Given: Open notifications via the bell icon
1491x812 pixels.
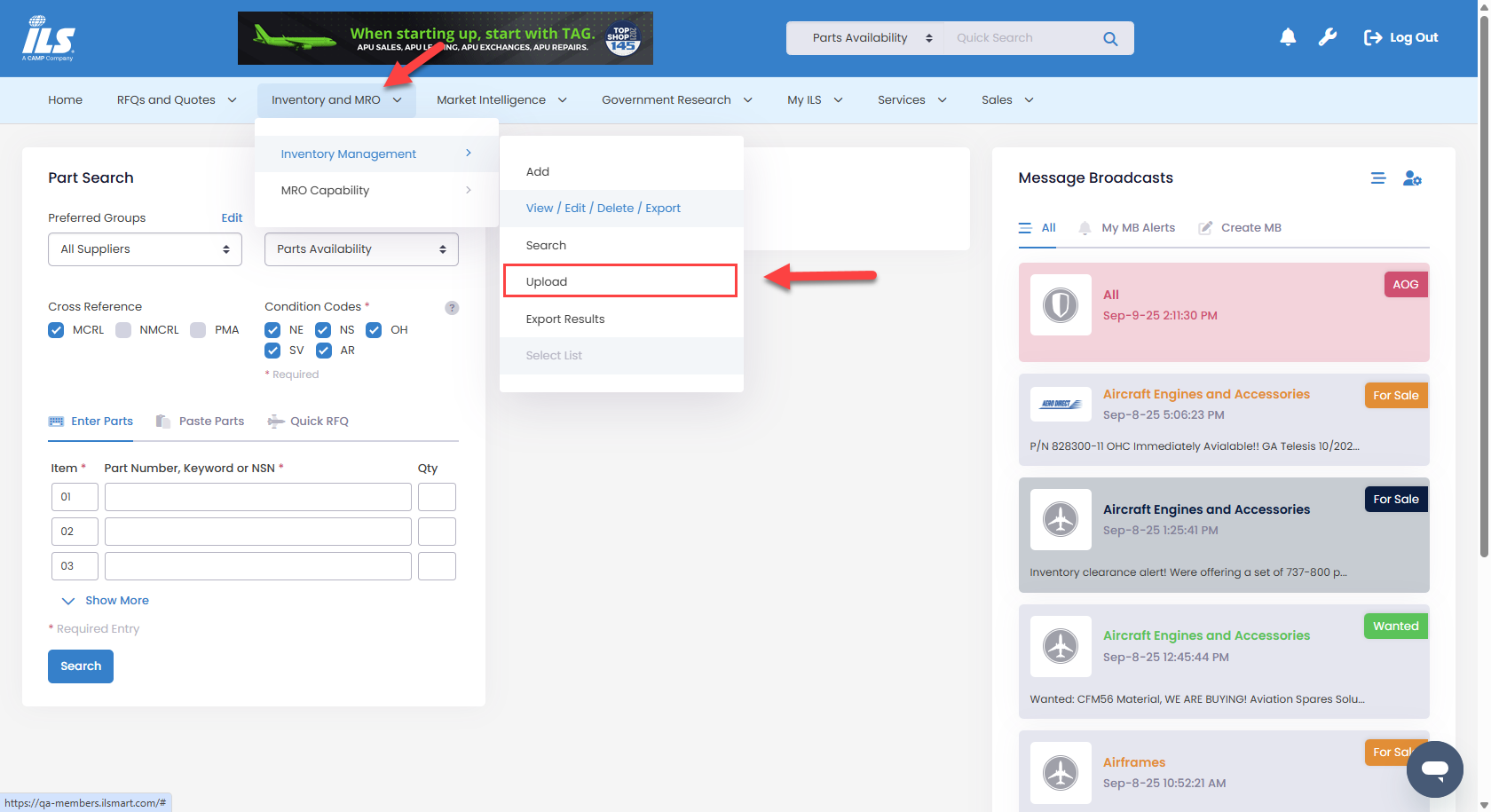Looking at the screenshot, I should [1288, 36].
